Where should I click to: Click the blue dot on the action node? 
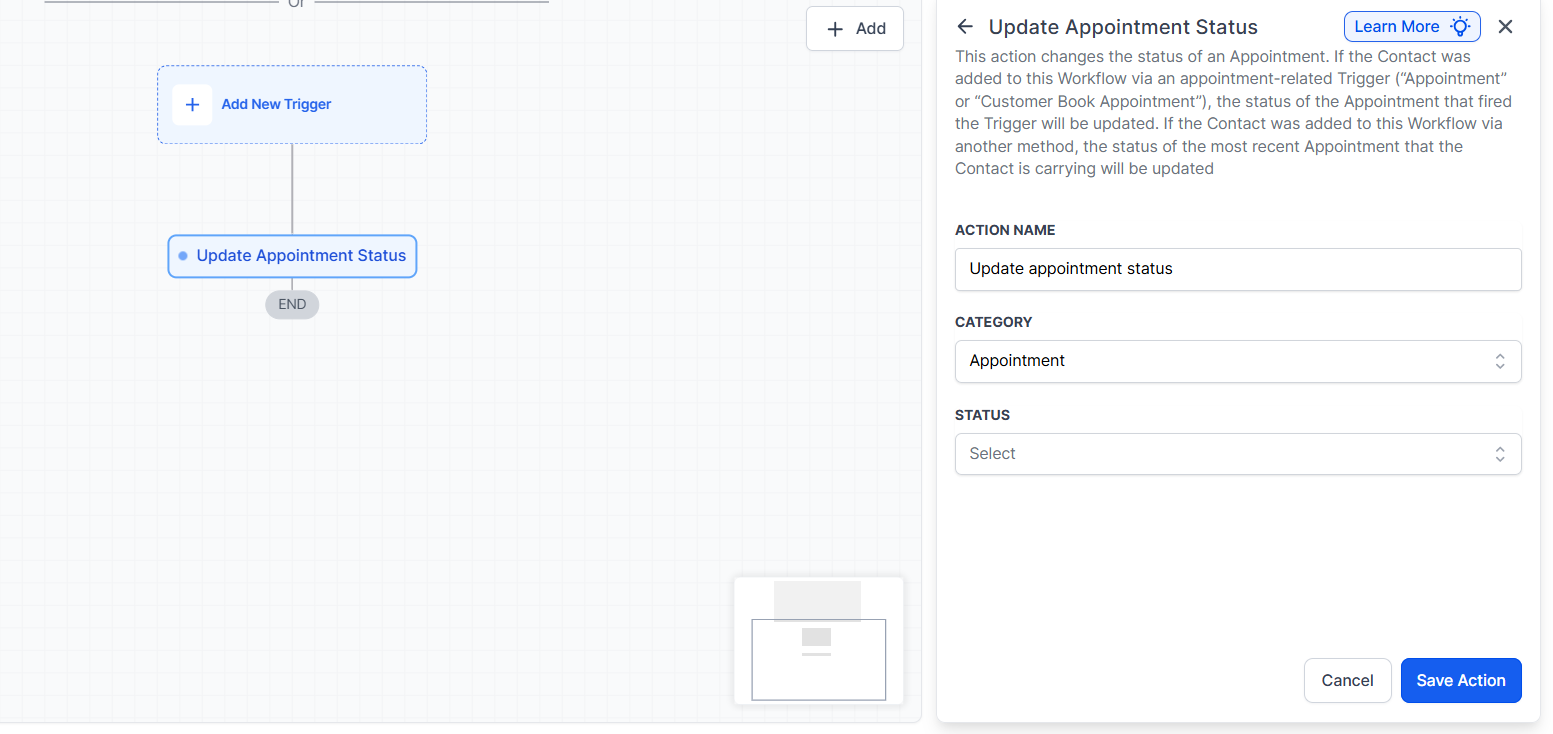183,256
